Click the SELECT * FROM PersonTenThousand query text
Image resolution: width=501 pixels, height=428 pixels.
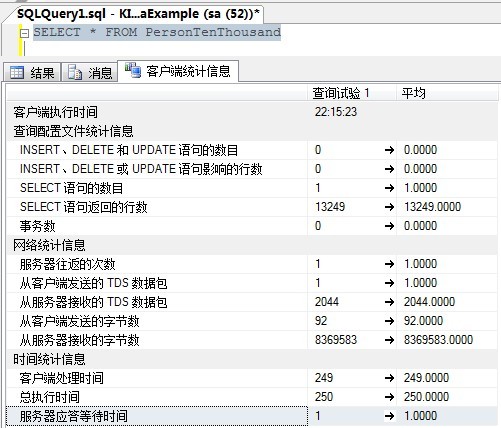point(157,32)
